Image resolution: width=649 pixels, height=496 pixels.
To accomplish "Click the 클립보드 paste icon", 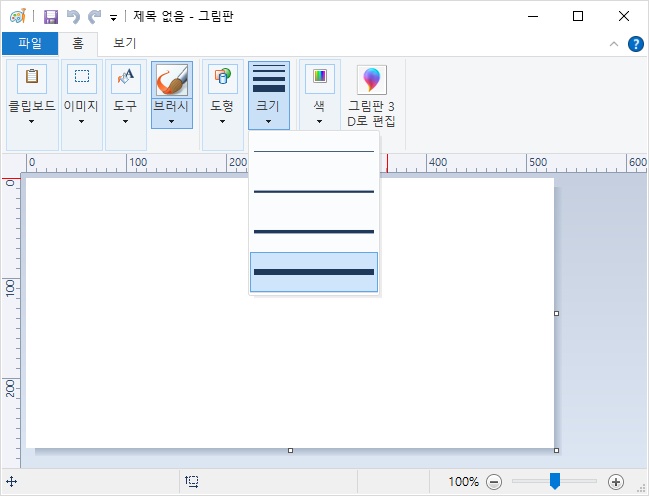I will (32, 77).
